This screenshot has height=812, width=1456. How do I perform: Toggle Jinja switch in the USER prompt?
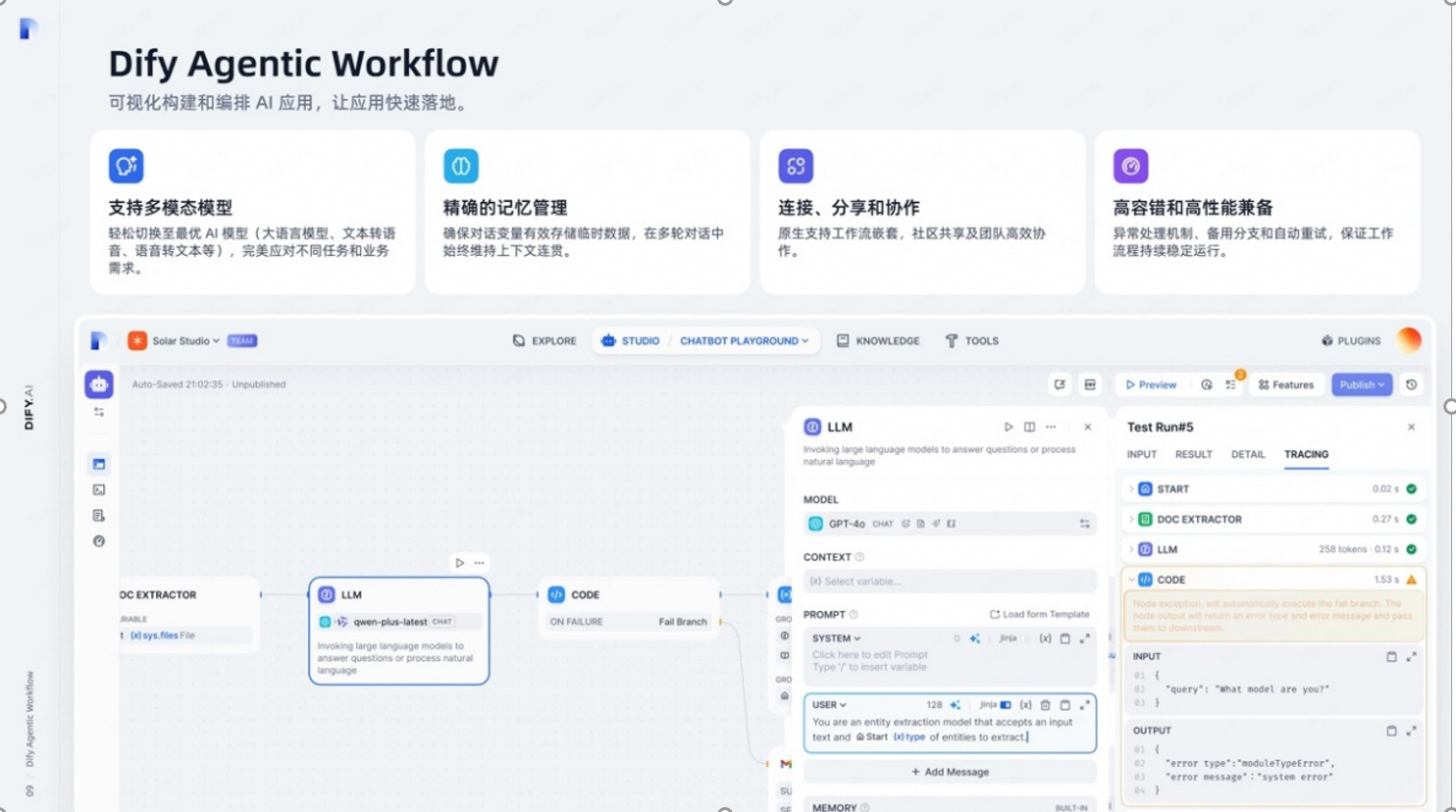[x=1006, y=705]
